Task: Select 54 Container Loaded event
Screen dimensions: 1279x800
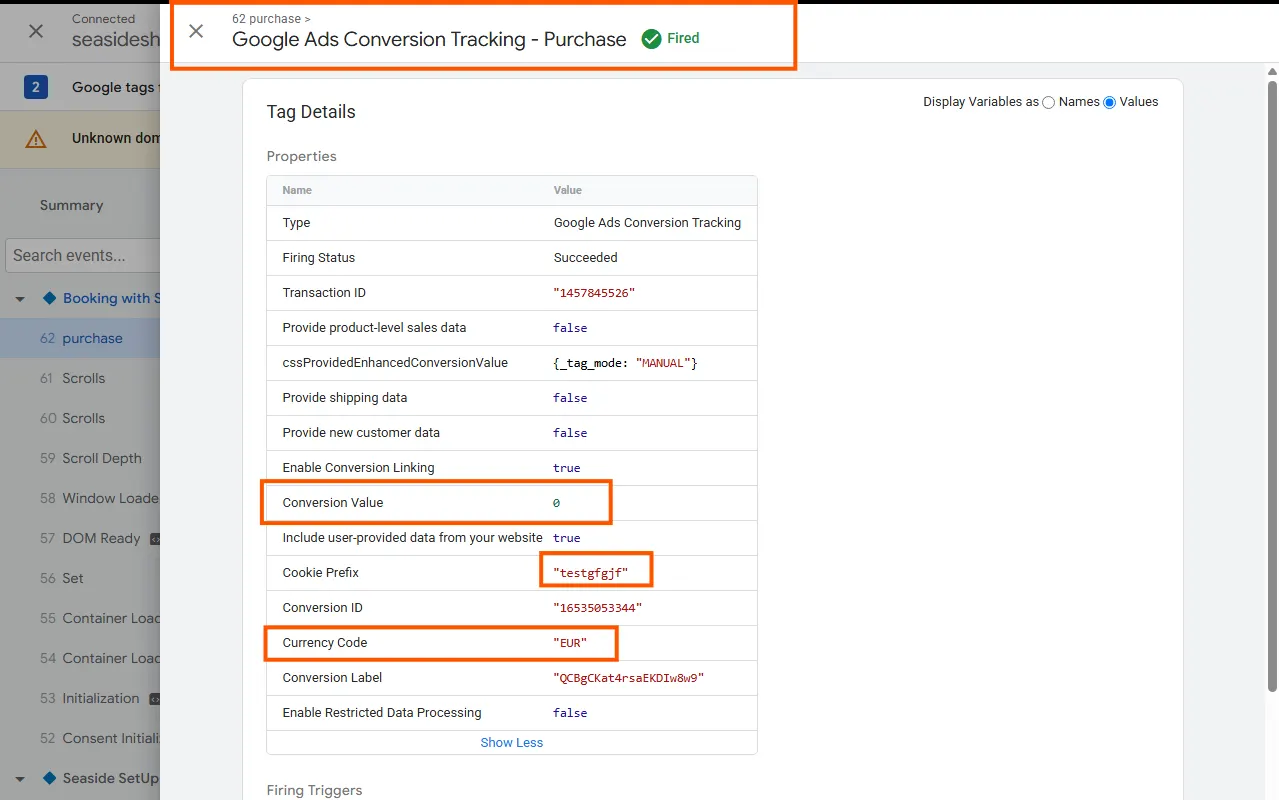Action: point(80,658)
